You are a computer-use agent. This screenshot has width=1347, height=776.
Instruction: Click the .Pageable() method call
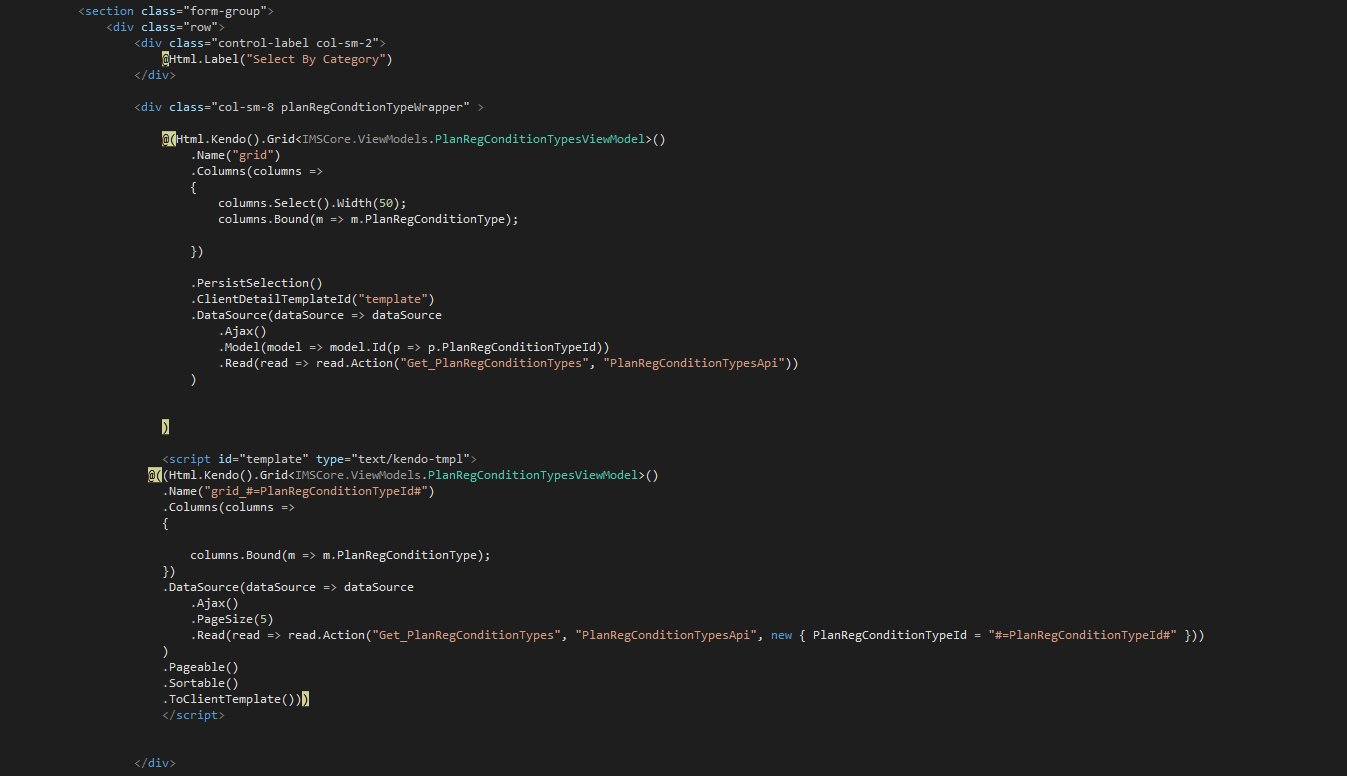pos(201,667)
